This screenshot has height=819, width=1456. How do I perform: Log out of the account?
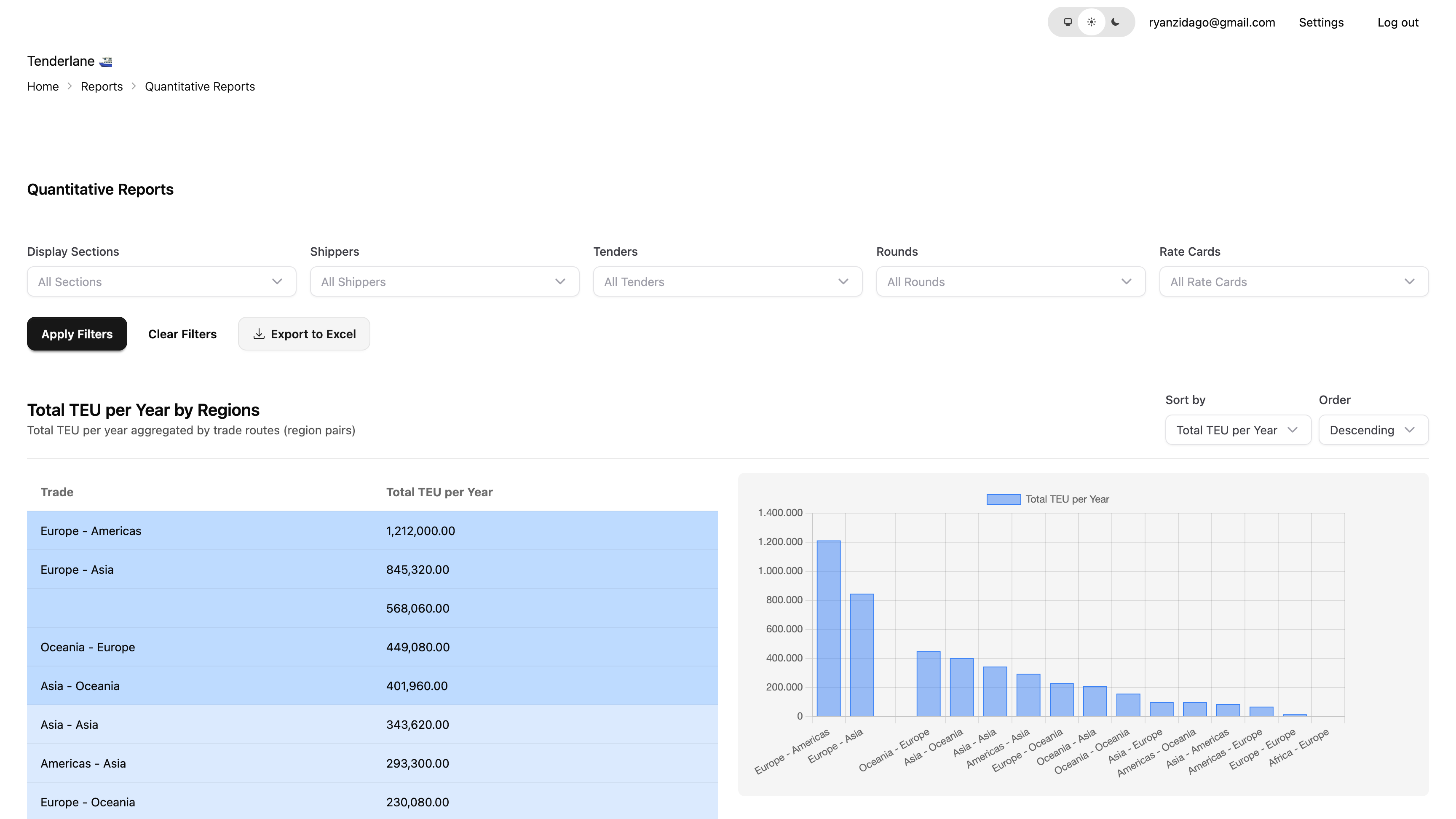coord(1398,22)
